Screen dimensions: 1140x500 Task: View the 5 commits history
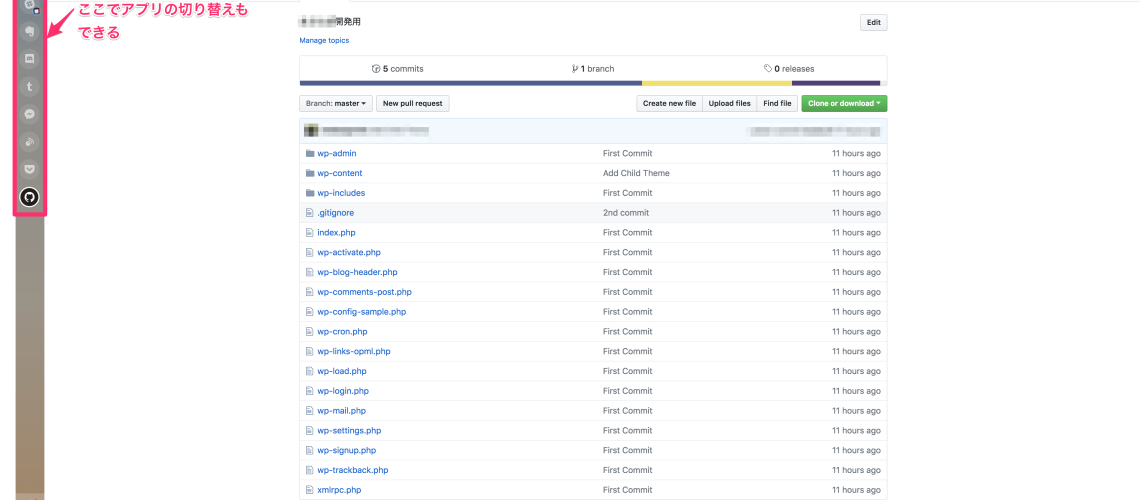[x=397, y=69]
